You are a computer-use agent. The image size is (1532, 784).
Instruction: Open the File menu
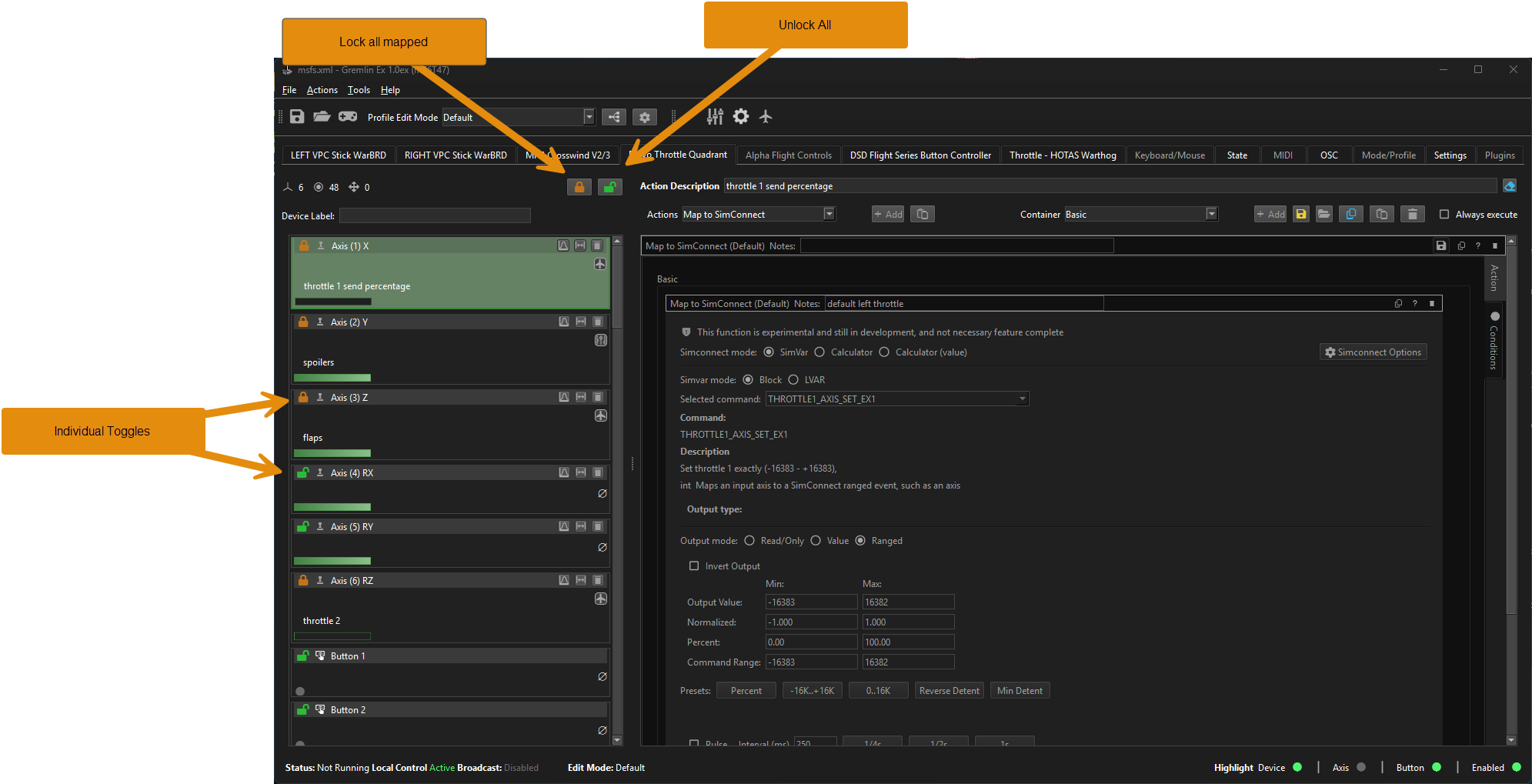tap(289, 90)
